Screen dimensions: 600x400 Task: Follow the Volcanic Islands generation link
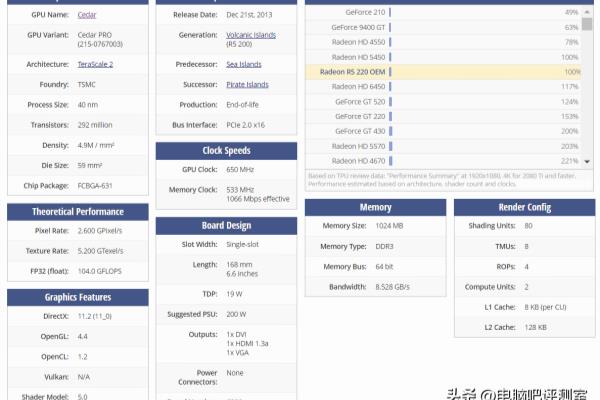pyautogui.click(x=251, y=35)
